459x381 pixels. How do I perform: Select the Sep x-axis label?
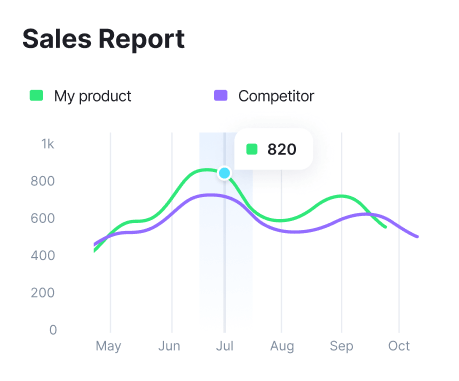pyautogui.click(x=341, y=346)
